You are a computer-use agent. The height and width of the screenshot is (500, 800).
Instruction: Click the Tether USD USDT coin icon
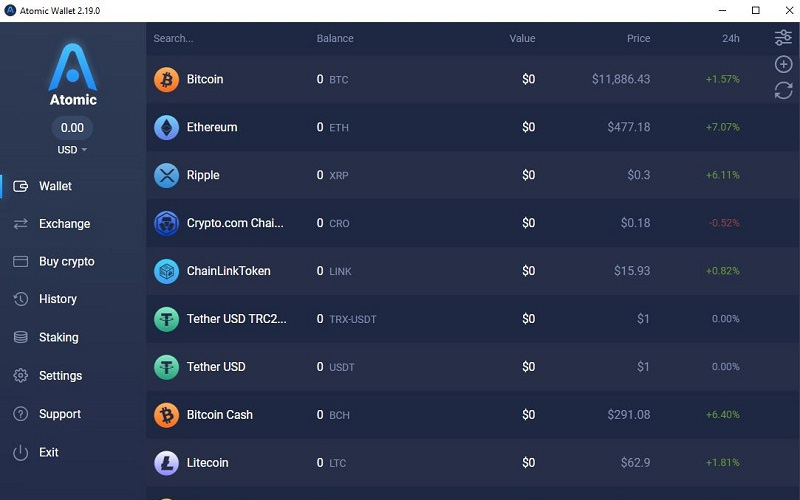[x=166, y=367]
